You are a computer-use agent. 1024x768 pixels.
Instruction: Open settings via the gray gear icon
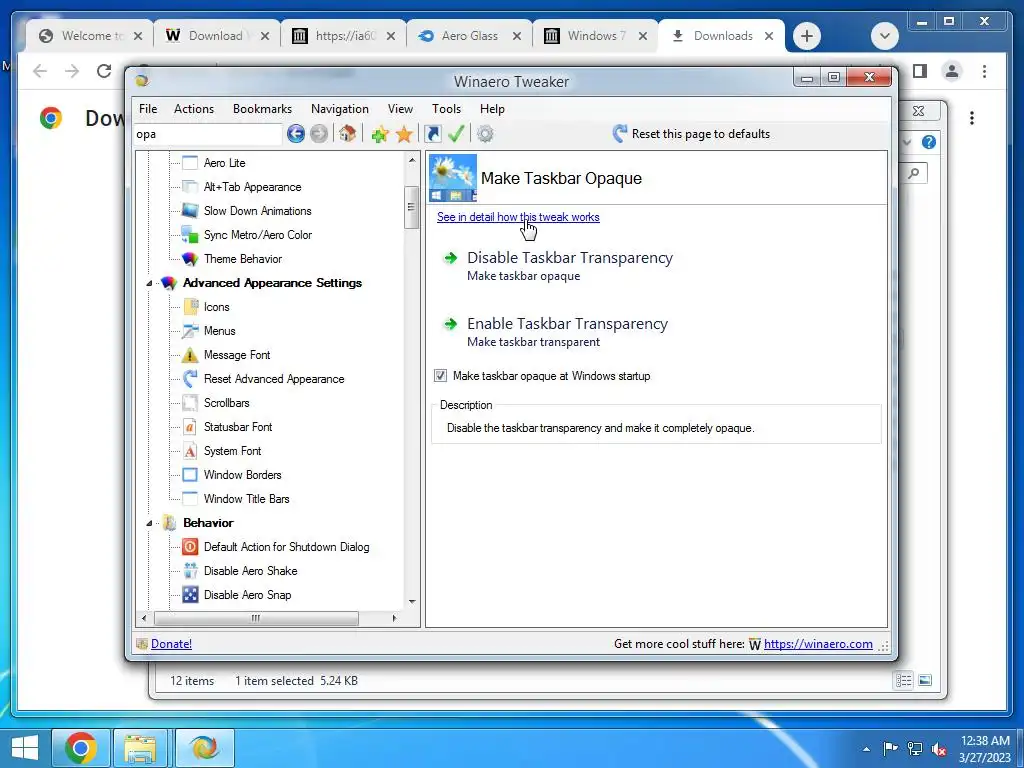485,134
